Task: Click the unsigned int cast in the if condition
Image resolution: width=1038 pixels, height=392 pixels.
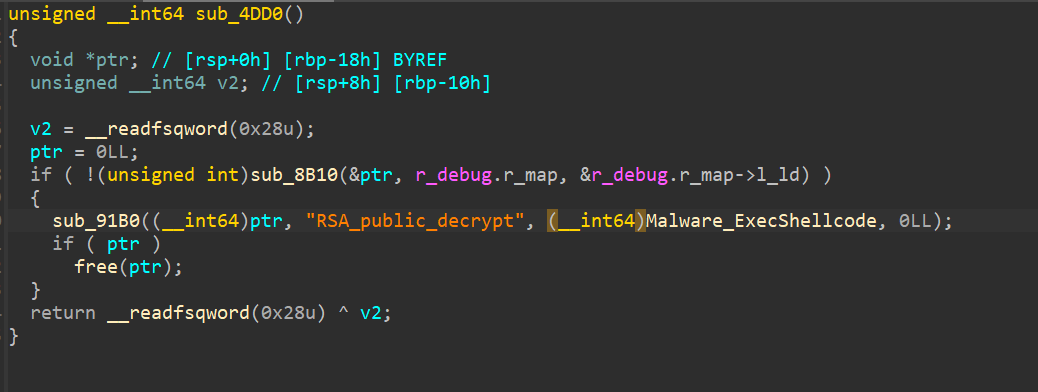Action: click(x=178, y=175)
